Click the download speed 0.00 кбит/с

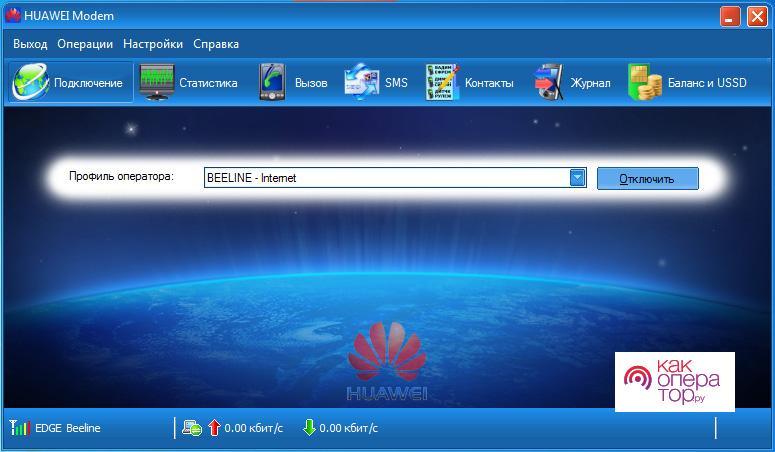tap(348, 428)
